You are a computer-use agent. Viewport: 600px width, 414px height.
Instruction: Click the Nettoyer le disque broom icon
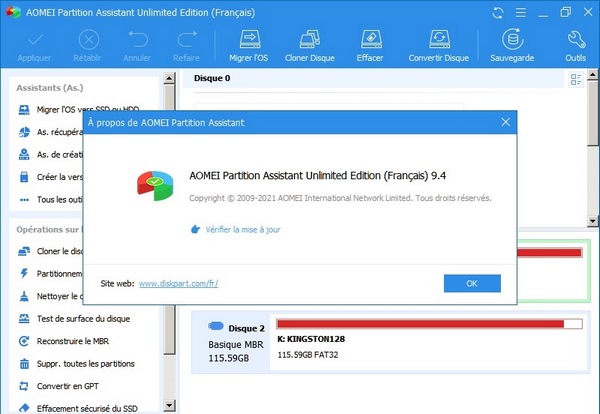(x=24, y=296)
